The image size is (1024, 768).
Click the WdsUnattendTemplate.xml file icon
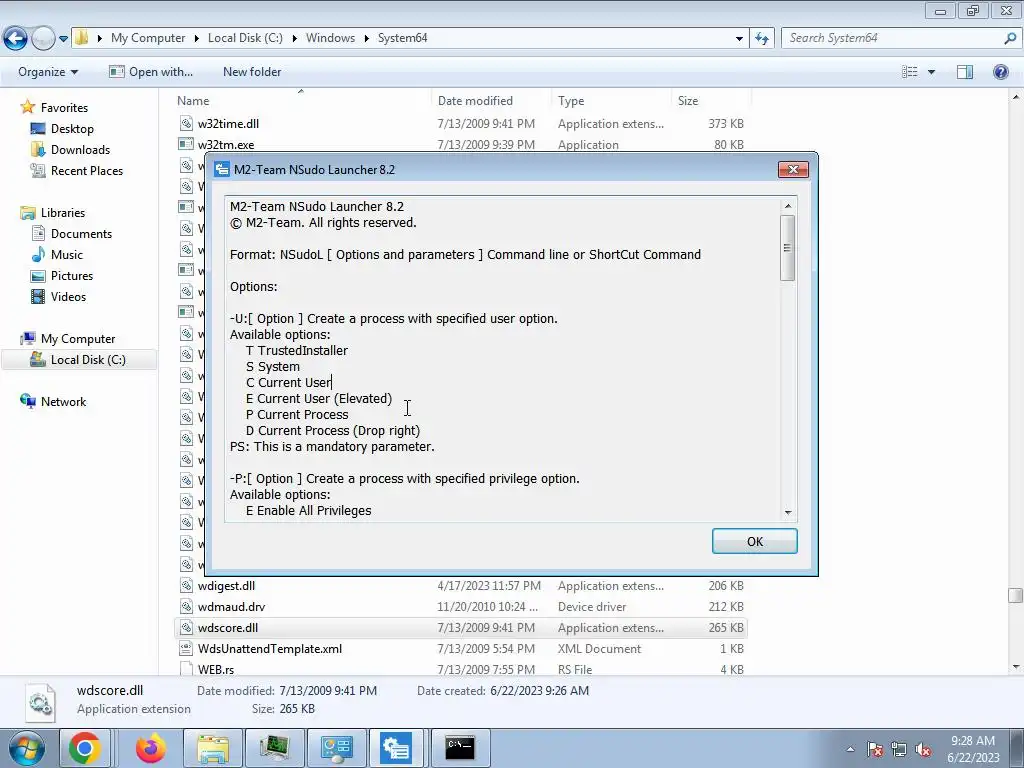click(186, 648)
